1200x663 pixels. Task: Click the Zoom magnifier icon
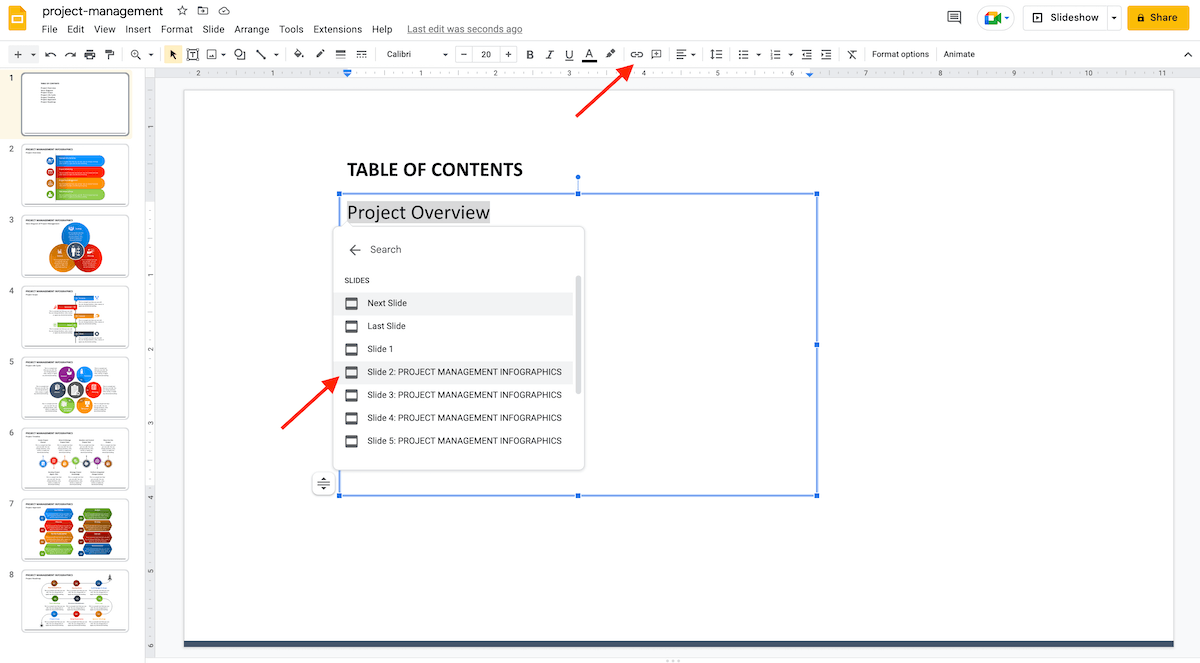[x=136, y=54]
